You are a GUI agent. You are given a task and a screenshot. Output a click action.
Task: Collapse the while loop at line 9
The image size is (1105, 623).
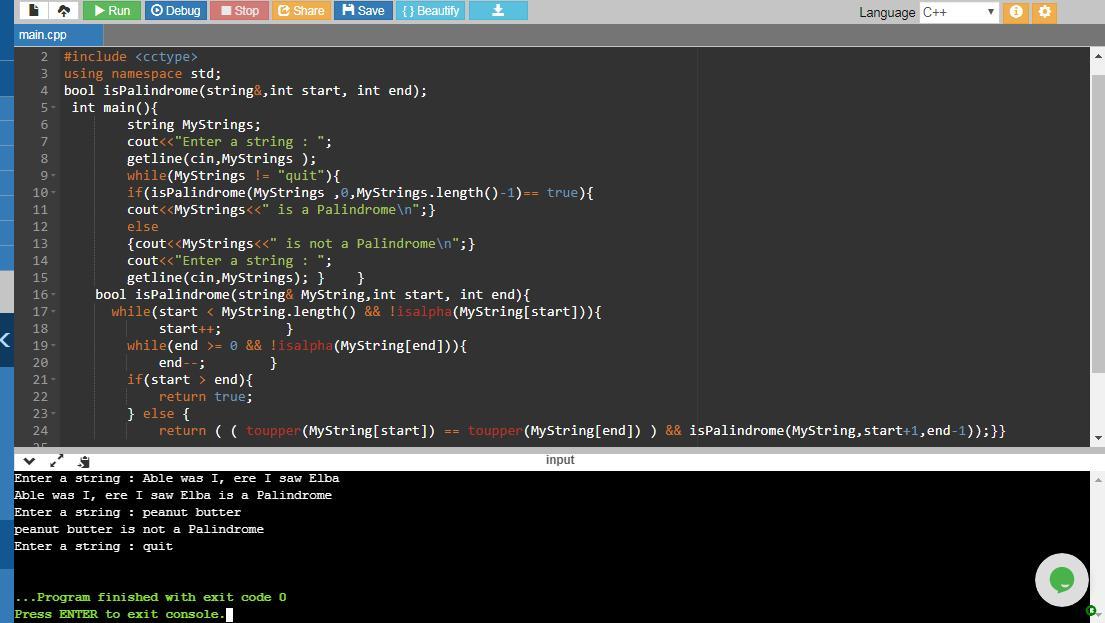tap(51, 176)
